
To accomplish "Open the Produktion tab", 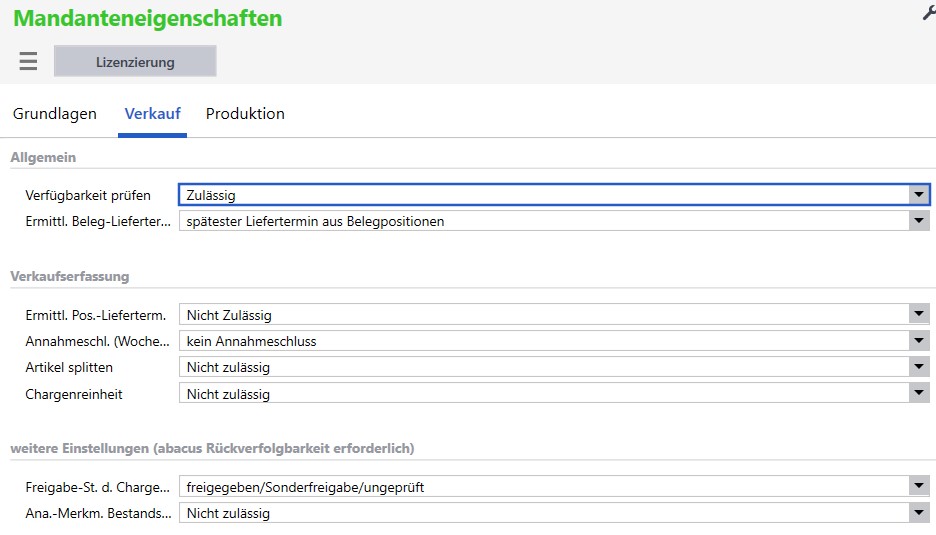I will 245,114.
